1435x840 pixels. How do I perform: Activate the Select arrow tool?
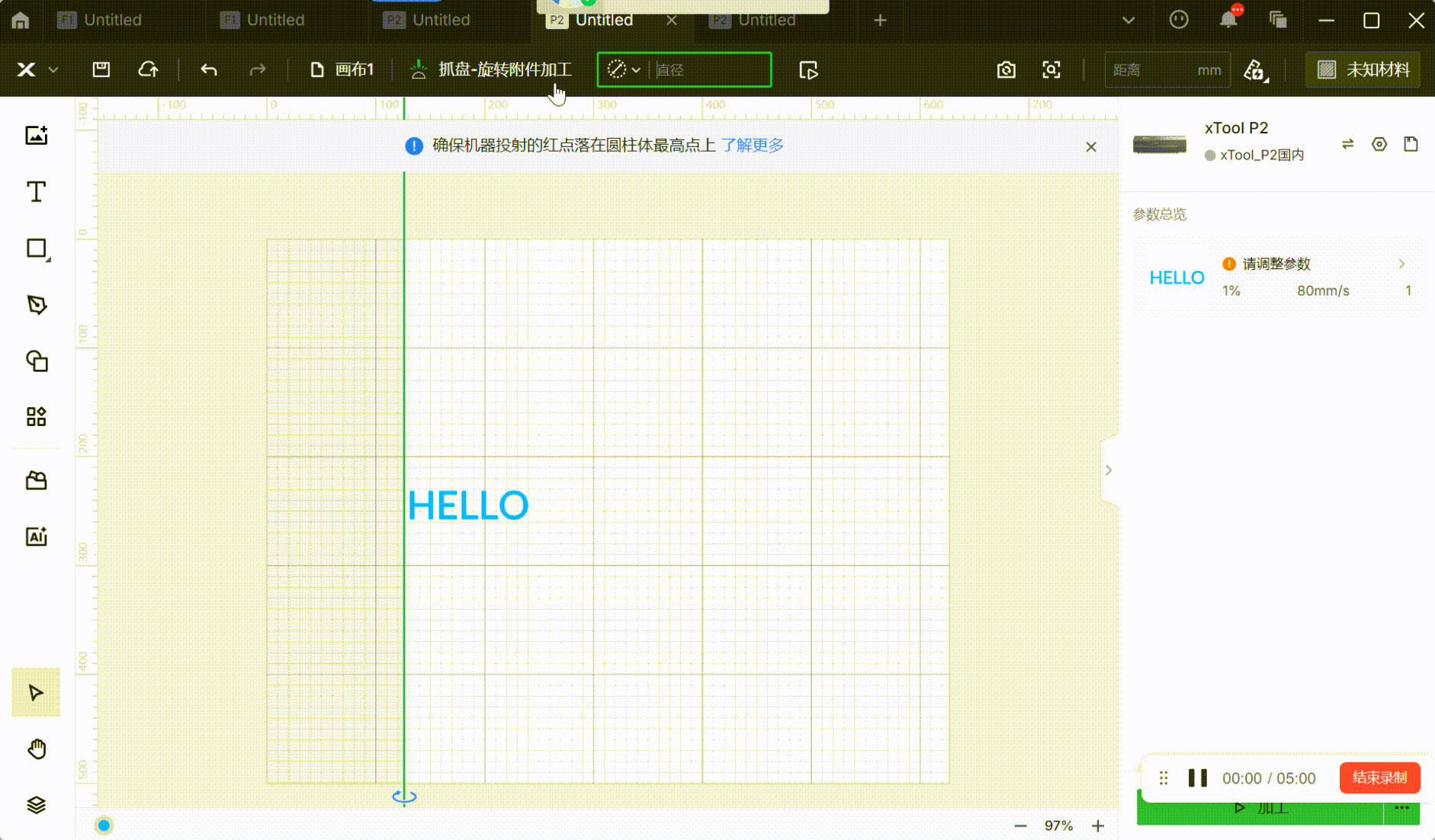(36, 692)
